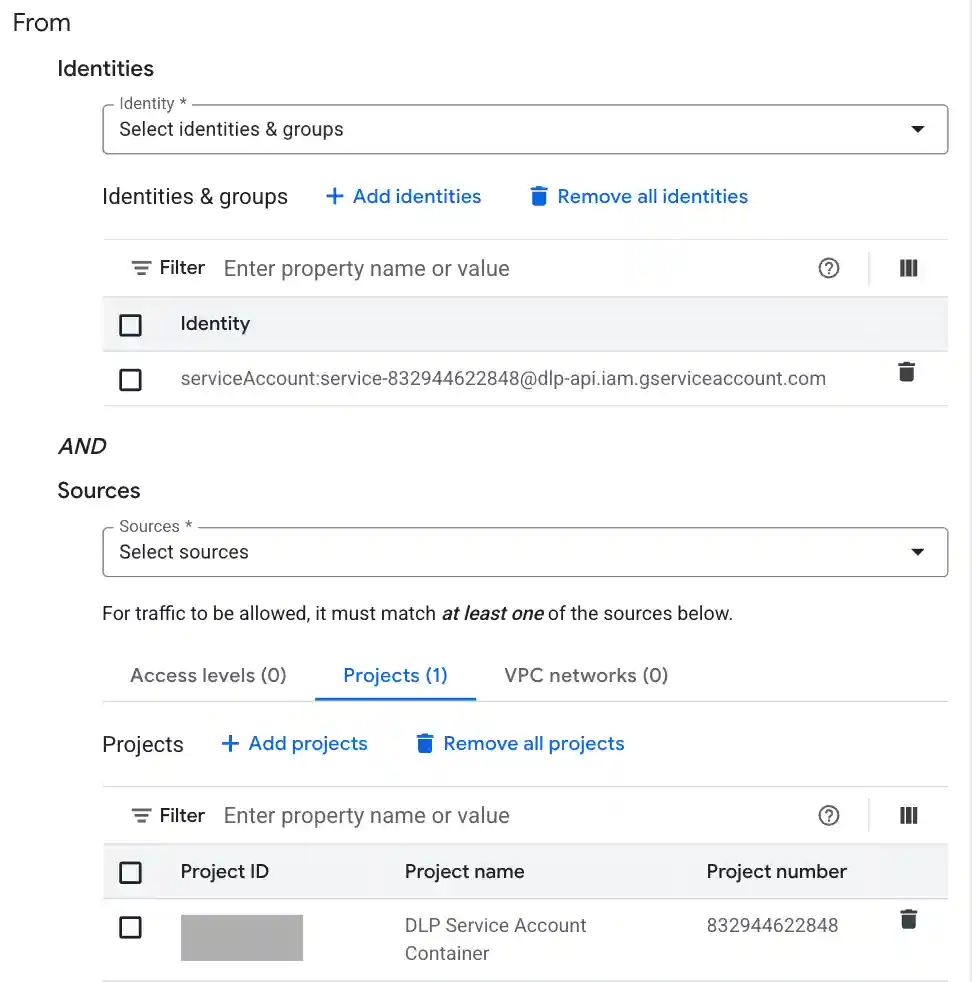The width and height of the screenshot is (972, 982).
Task: Click the help icon beside the identities filter
Action: (829, 268)
